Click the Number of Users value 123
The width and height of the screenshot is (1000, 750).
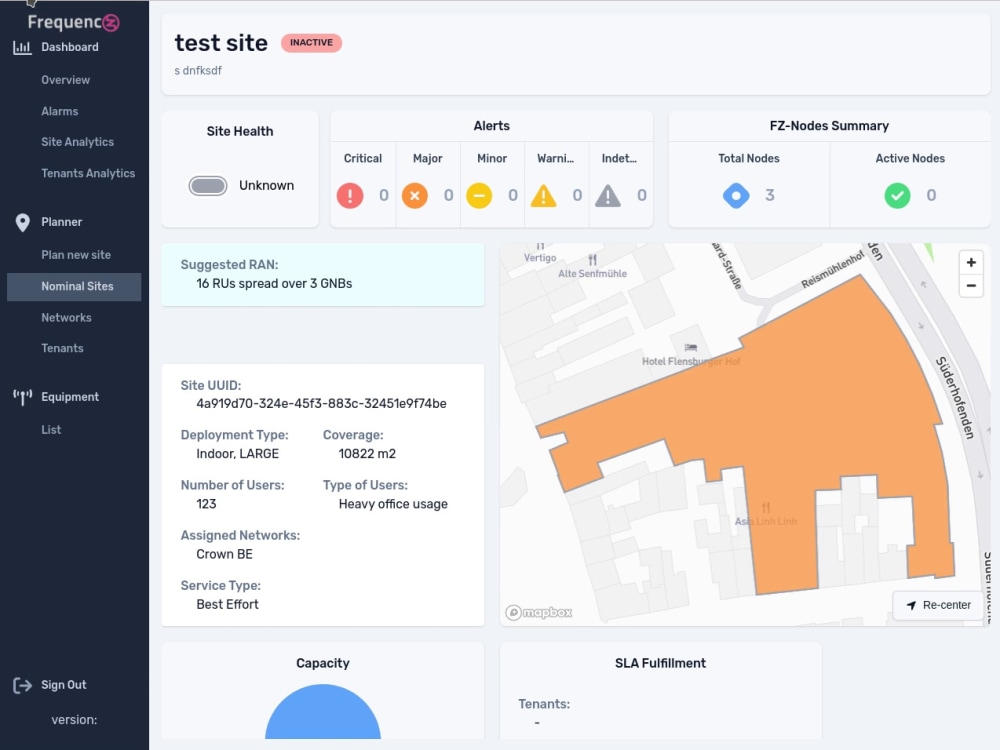206,504
